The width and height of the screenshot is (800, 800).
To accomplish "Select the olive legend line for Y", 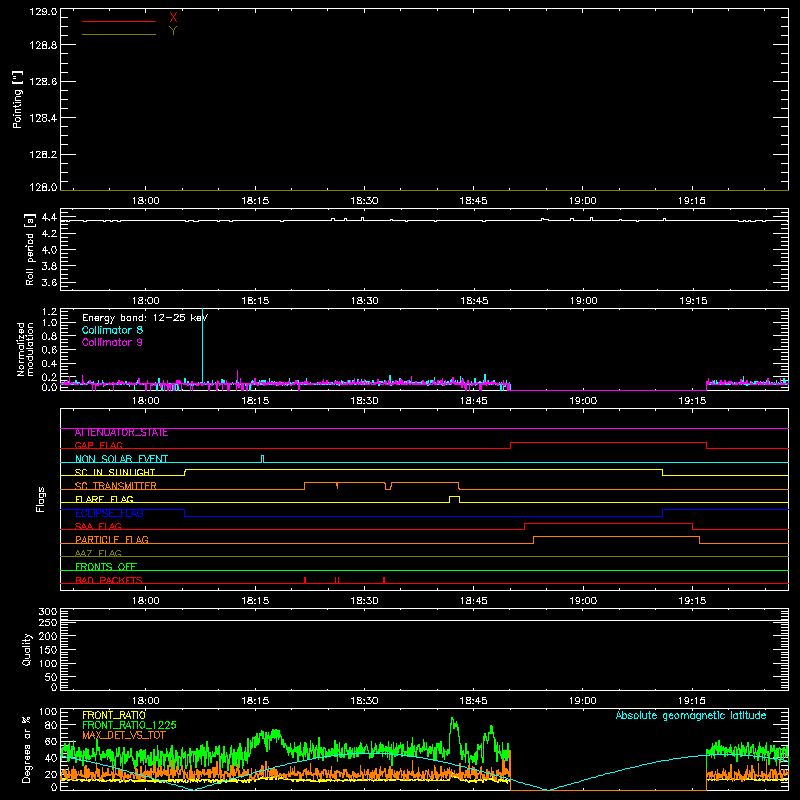I will (119, 35).
